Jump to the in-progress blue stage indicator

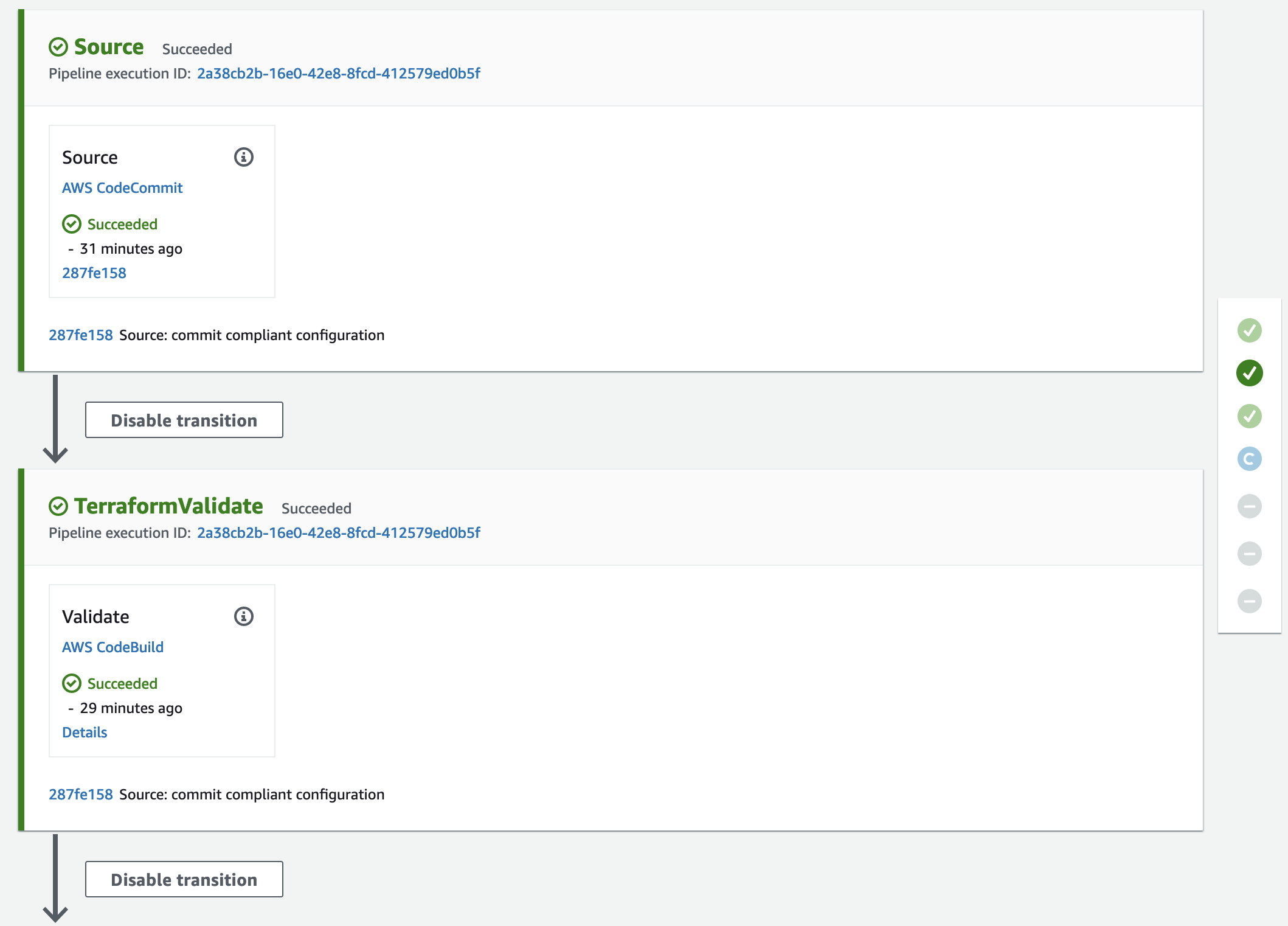tap(1249, 459)
